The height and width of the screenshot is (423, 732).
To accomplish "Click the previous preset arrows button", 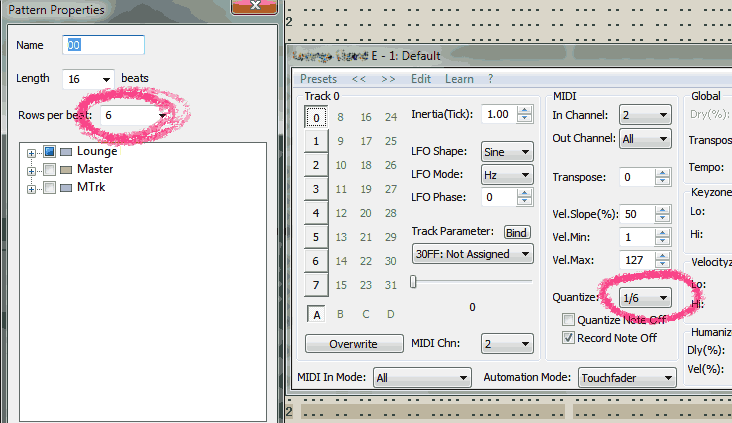I will point(358,79).
